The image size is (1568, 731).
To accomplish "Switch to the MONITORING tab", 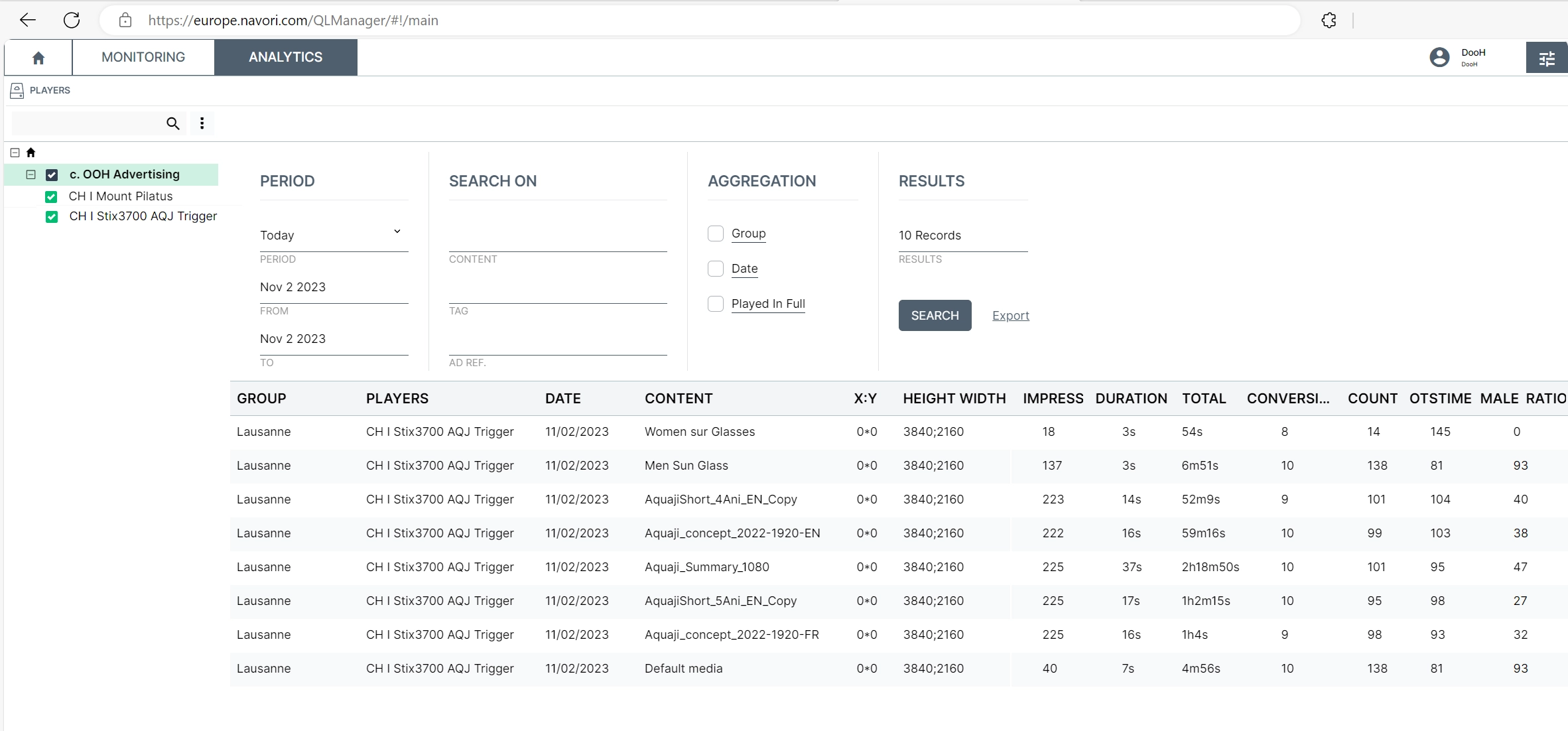I will [x=143, y=57].
